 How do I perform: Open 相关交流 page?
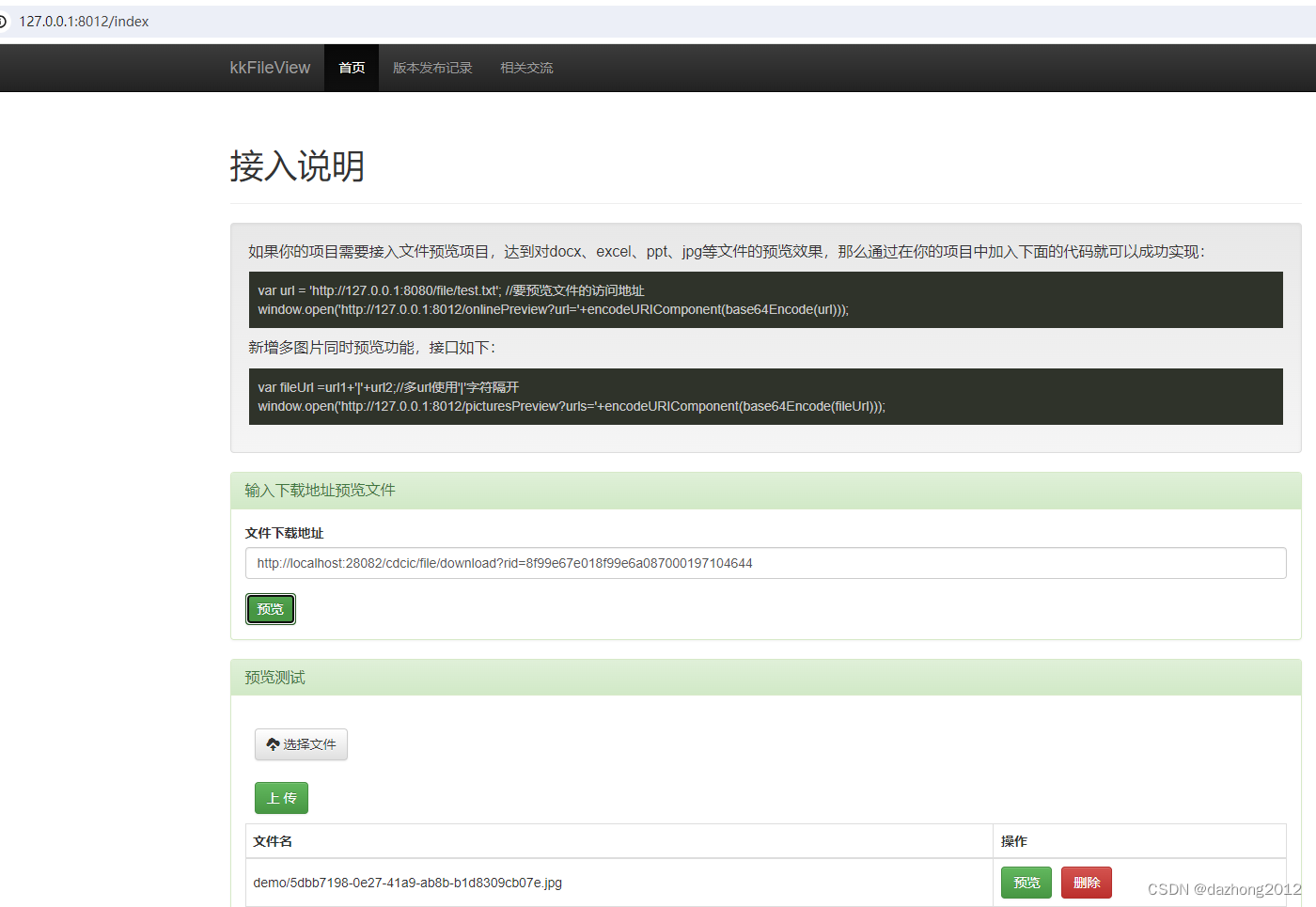coord(526,67)
